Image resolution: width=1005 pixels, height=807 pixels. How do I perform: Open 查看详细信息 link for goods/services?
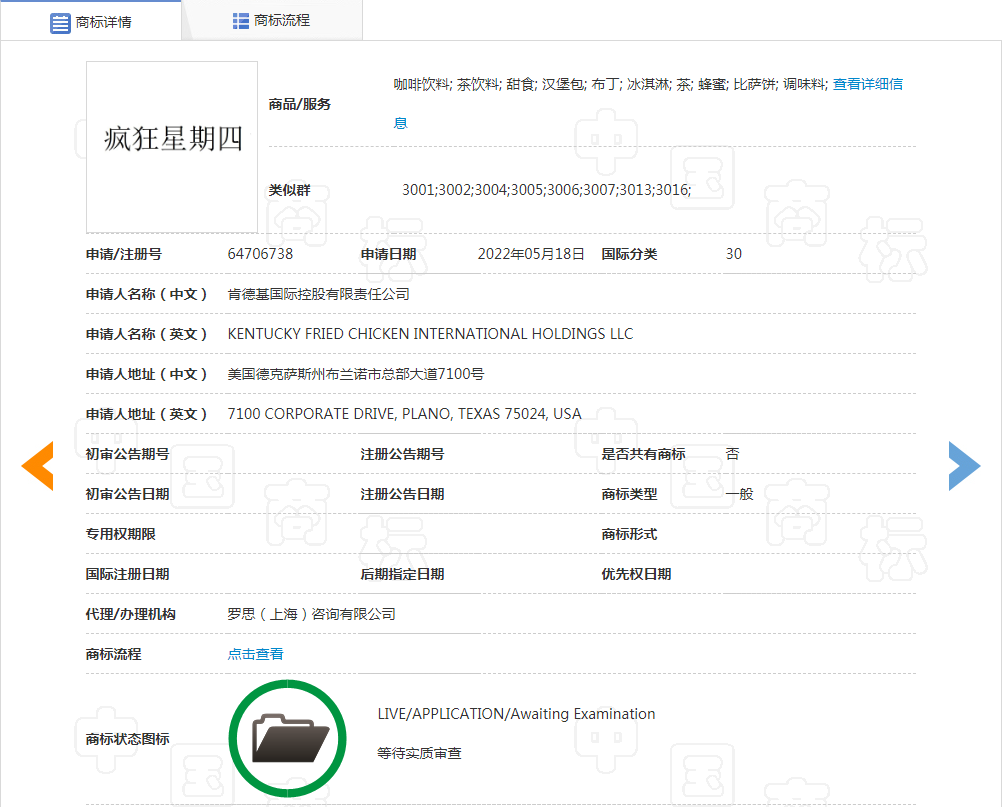pos(867,84)
